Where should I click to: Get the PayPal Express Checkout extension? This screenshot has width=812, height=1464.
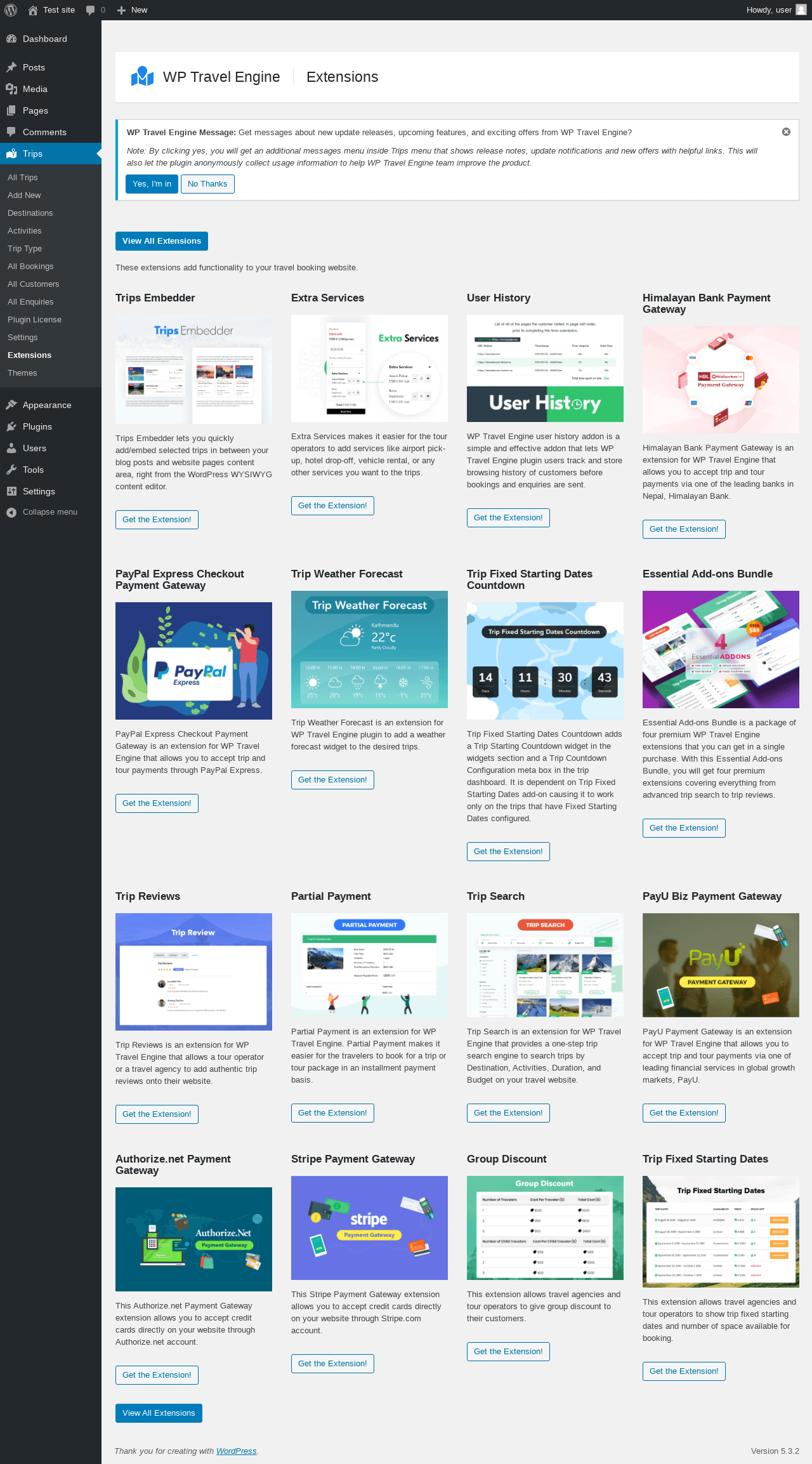click(x=157, y=803)
